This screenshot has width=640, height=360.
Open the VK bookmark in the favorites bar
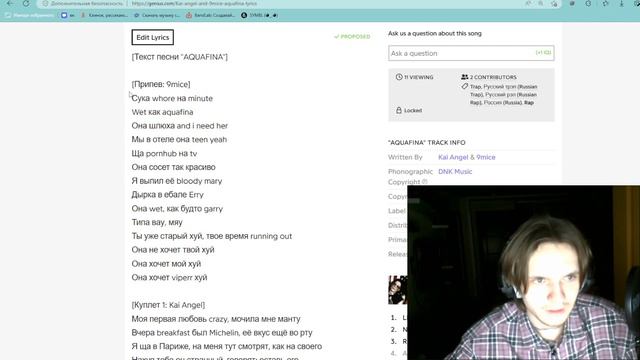(67, 15)
